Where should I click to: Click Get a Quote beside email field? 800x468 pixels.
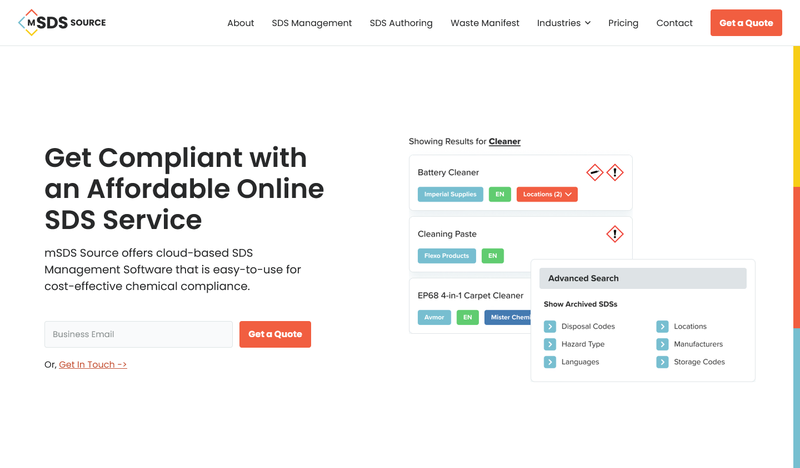275,334
